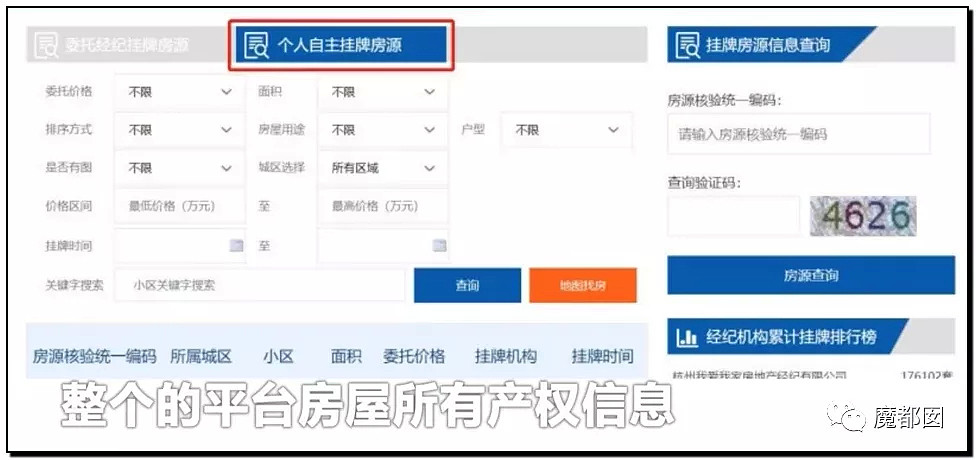The width and height of the screenshot is (976, 460).
Task: Refresh the 4626 captcha image
Action: [x=863, y=216]
